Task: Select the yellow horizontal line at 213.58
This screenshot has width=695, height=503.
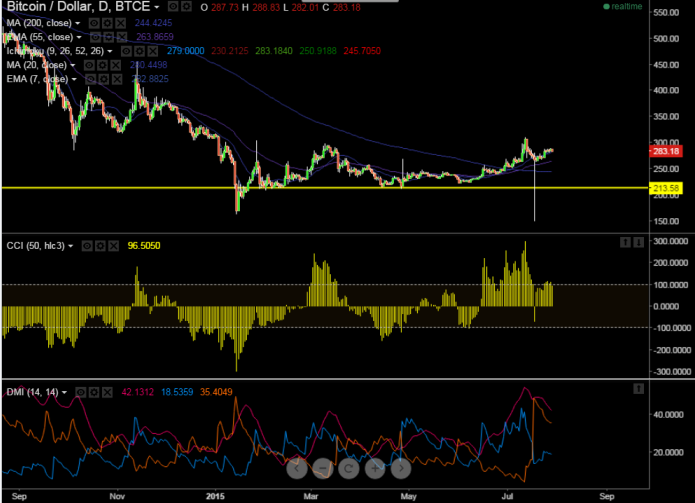Action: pos(325,188)
